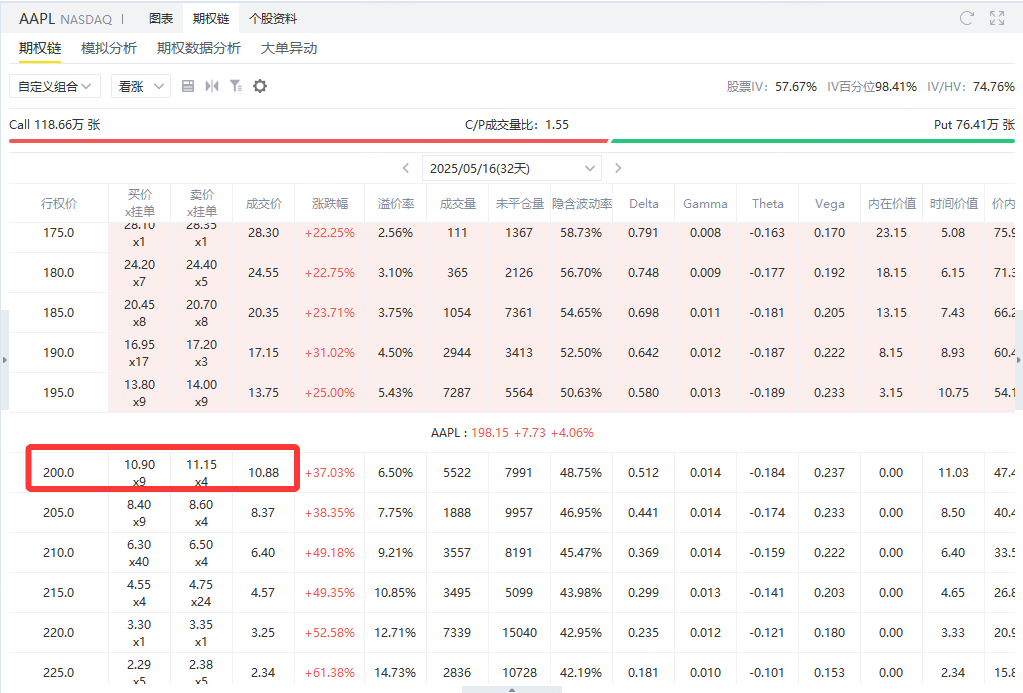Click the 时间价值 column header

pos(954,204)
